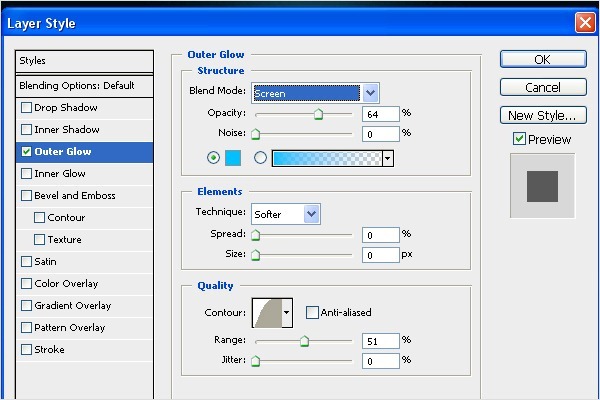Uncheck the Preview checkbox
The image size is (600, 400).
(x=519, y=139)
